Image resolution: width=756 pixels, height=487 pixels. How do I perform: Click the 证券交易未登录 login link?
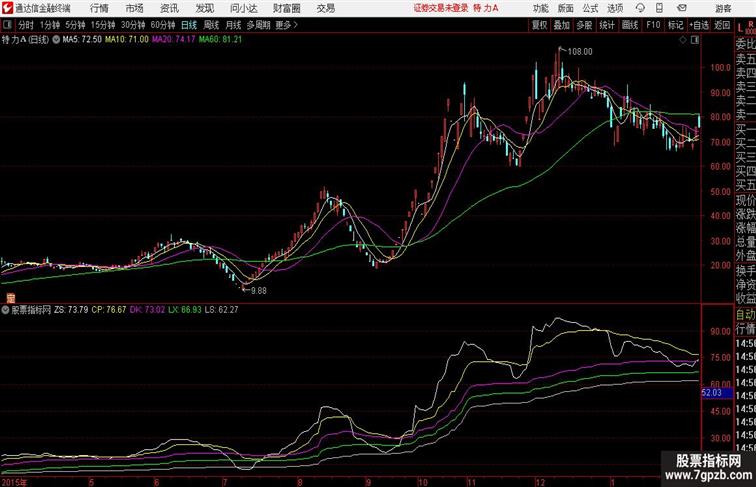(441, 8)
